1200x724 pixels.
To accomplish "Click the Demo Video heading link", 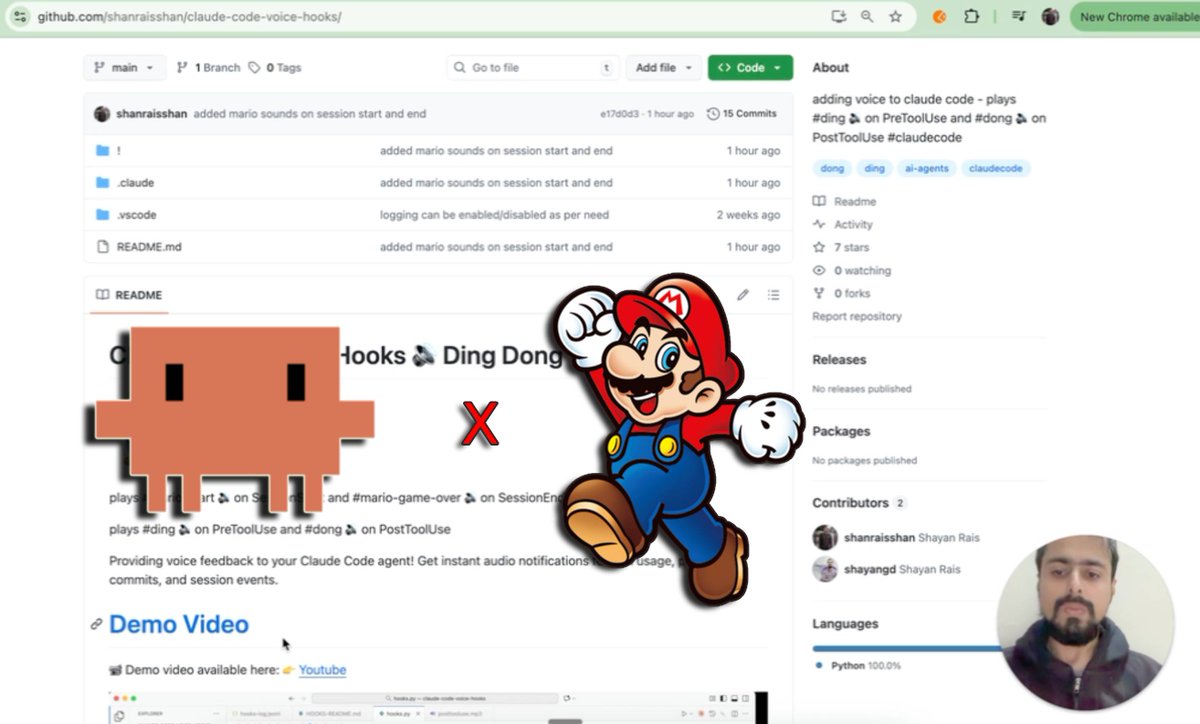I will click(x=179, y=625).
